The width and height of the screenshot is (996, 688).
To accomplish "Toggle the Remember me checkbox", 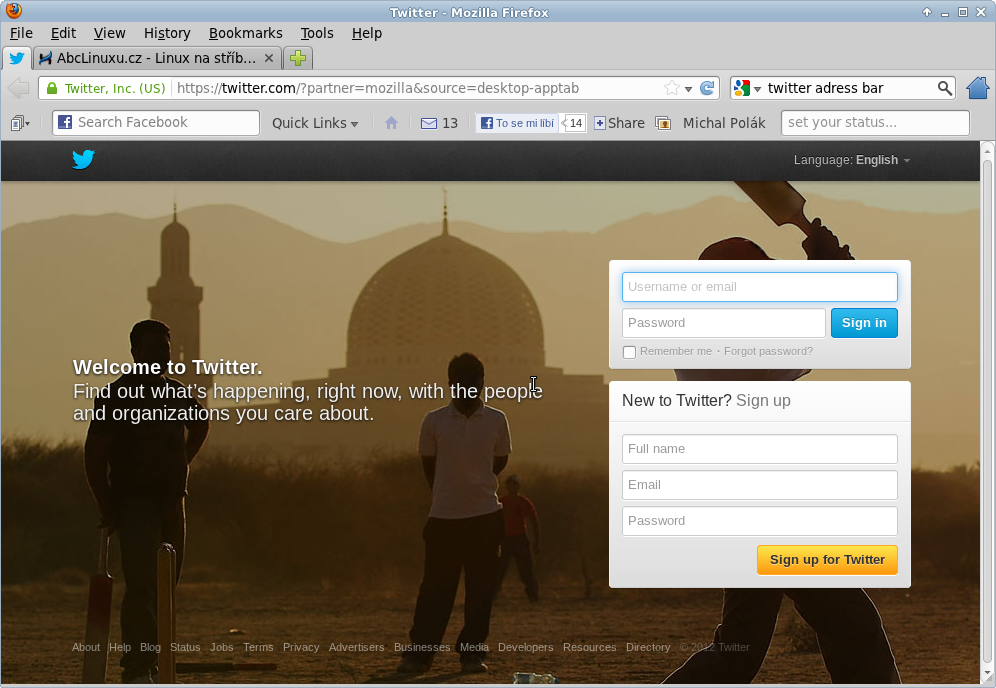I will point(629,352).
